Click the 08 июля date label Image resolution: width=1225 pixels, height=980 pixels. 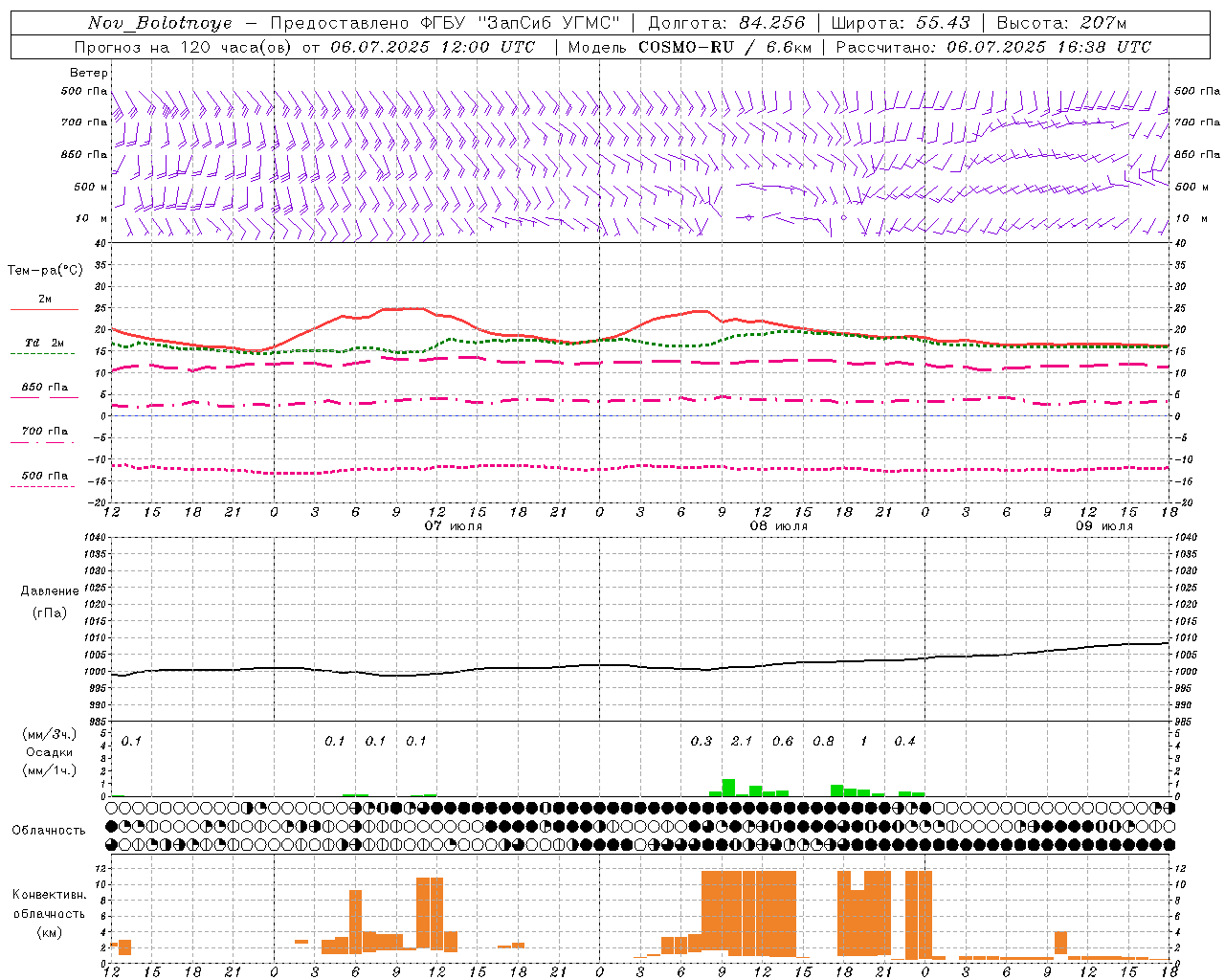(x=778, y=526)
